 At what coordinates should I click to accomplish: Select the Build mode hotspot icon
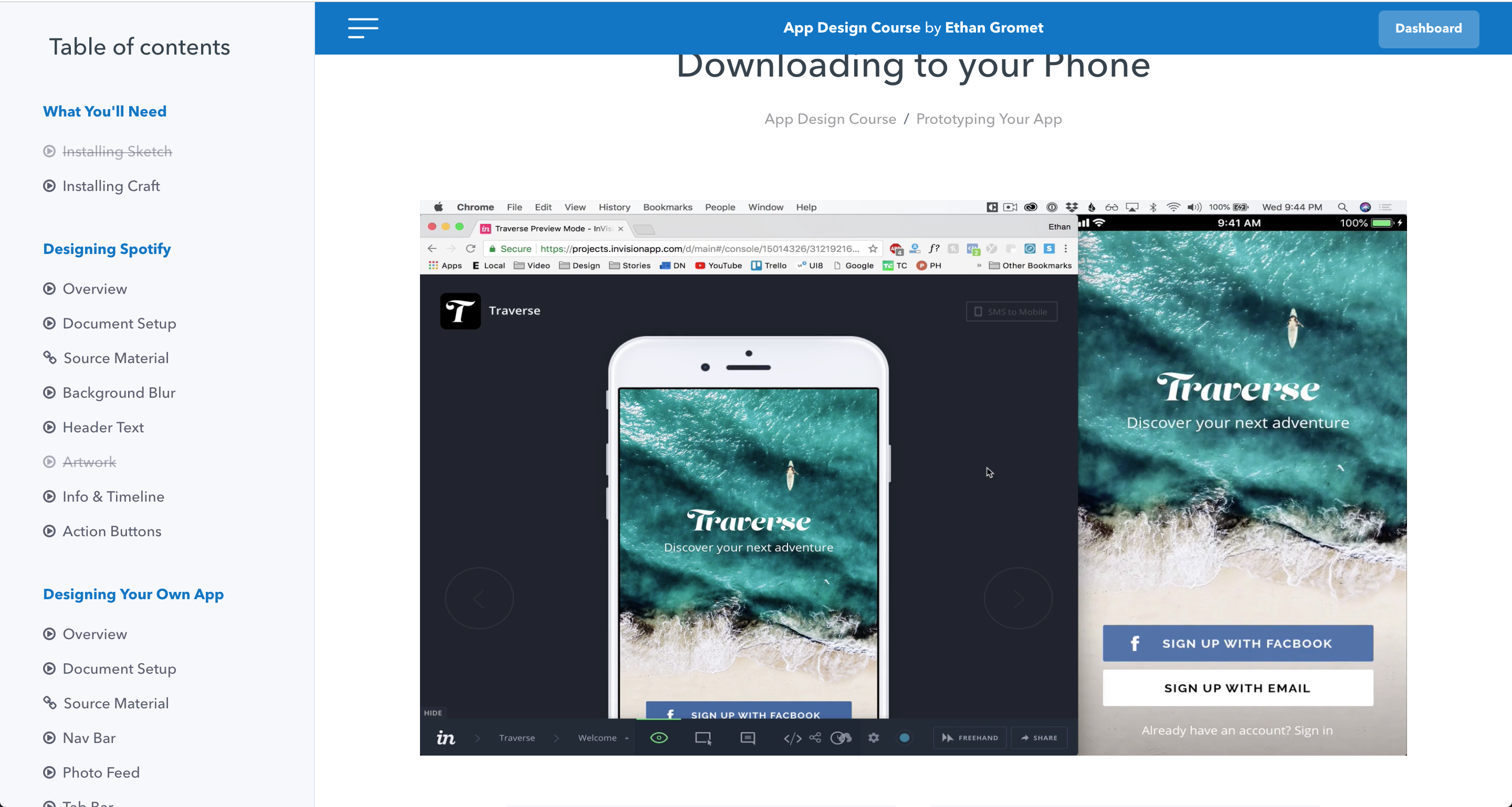pos(702,738)
